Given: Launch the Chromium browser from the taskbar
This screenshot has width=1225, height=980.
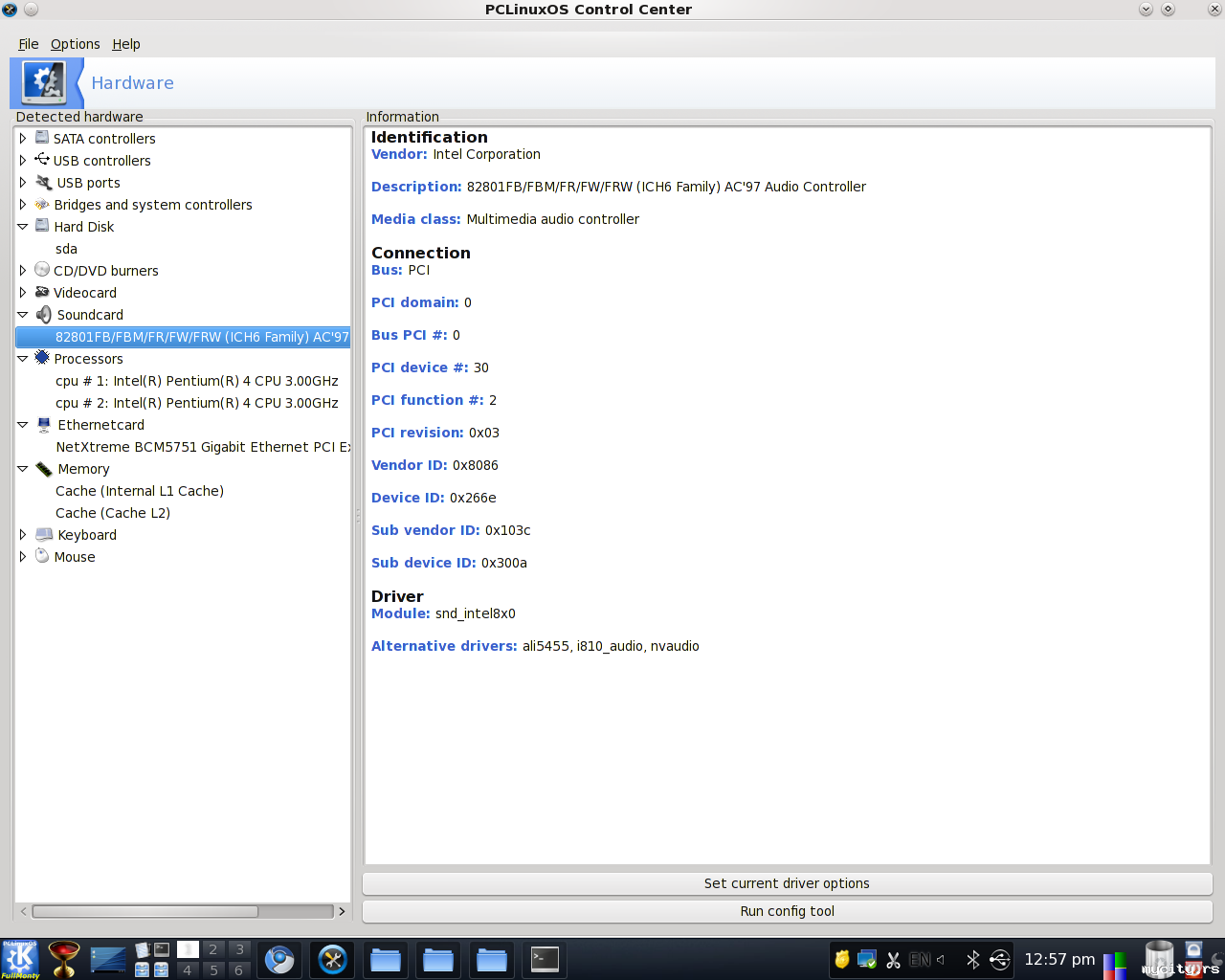Looking at the screenshot, I should [279, 959].
